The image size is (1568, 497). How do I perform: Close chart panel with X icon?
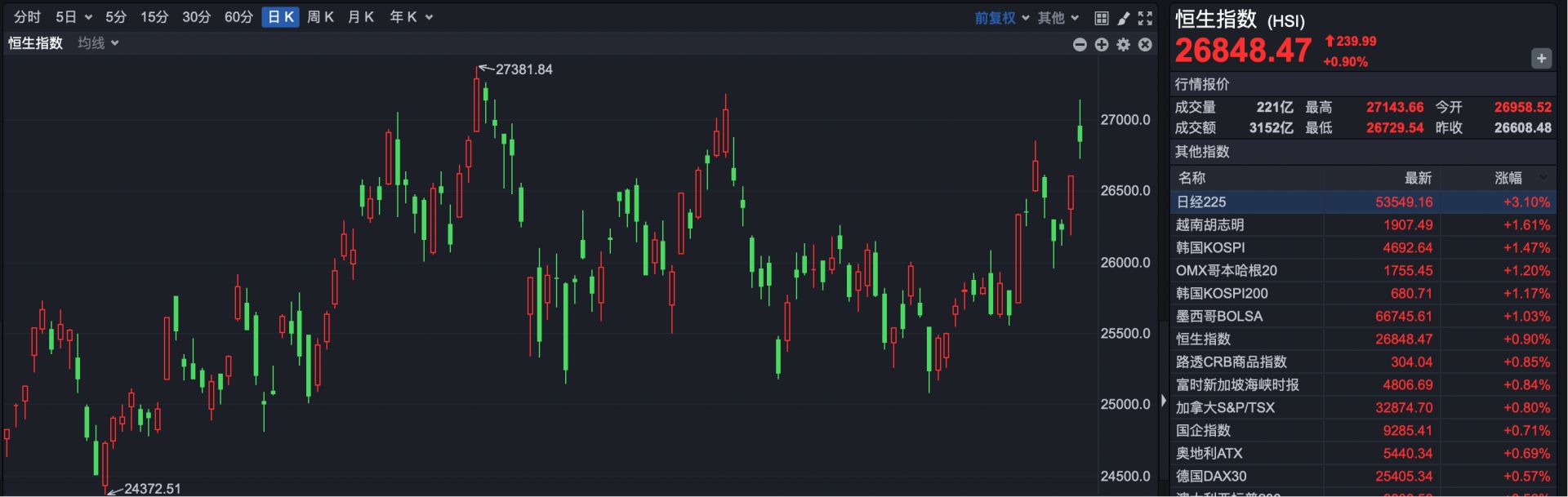[x=1145, y=45]
